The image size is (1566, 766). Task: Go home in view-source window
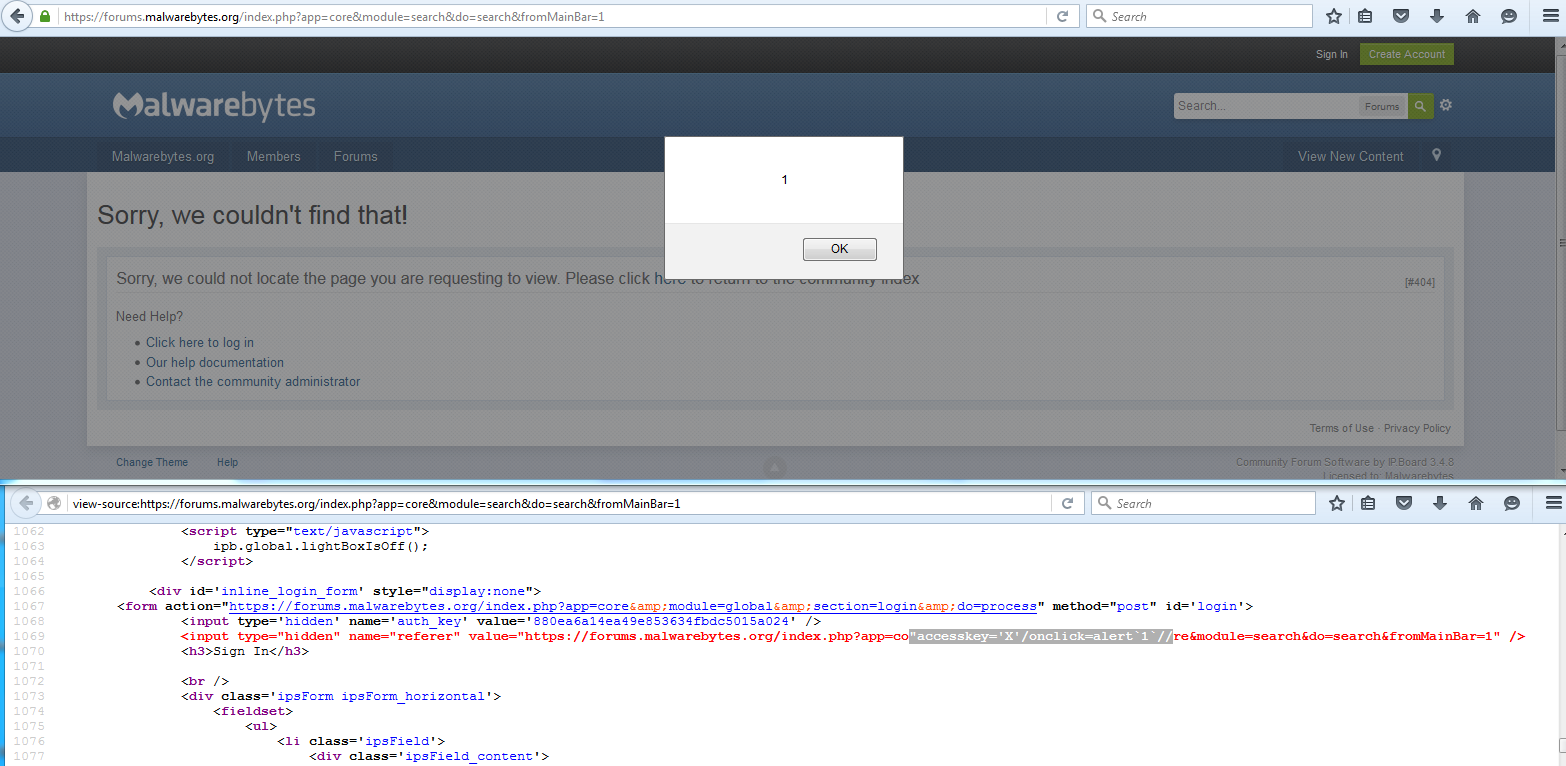click(x=1476, y=503)
